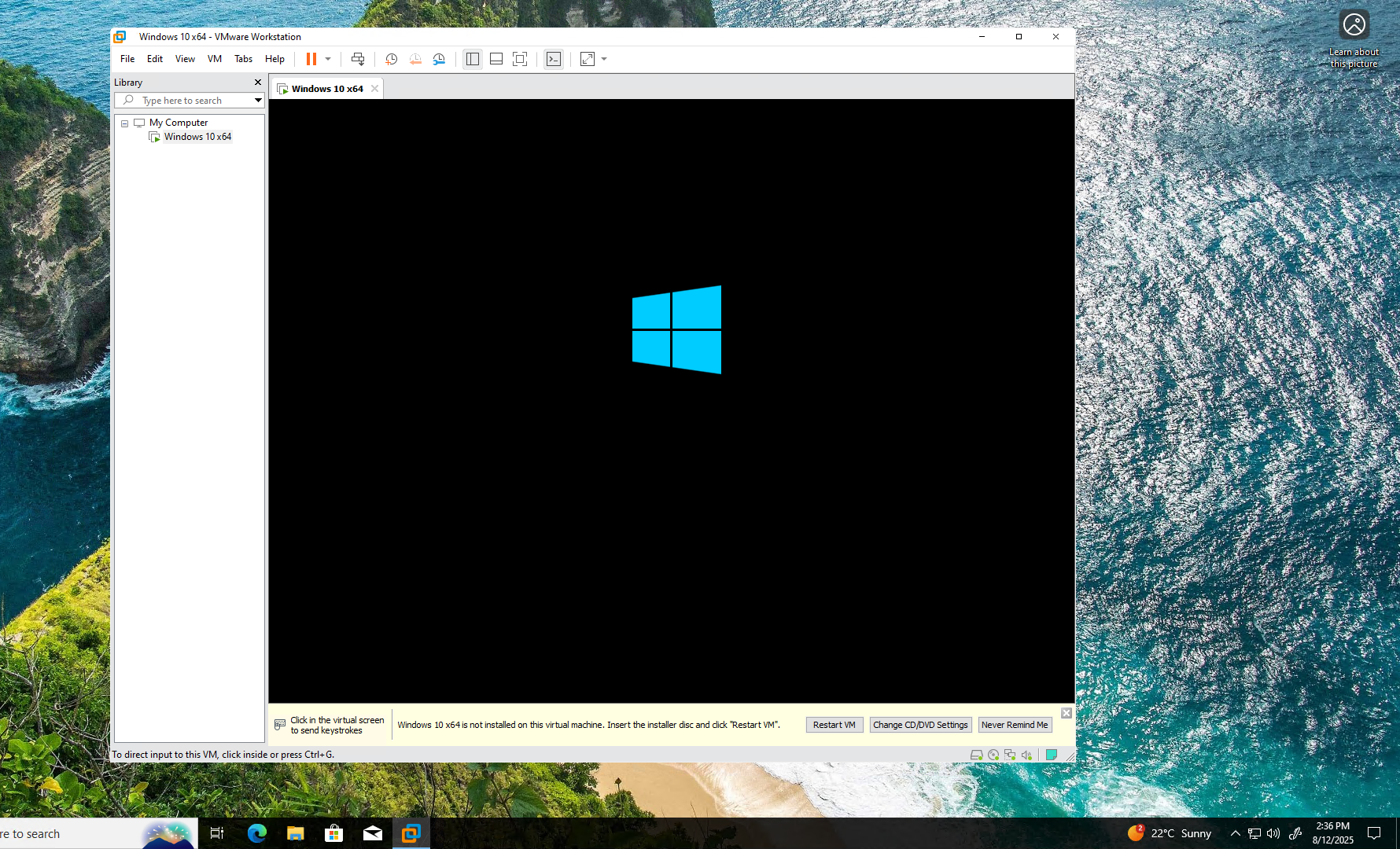This screenshot has width=1400, height=849.
Task: Take a snapshot of this virtual machine
Action: [x=392, y=59]
